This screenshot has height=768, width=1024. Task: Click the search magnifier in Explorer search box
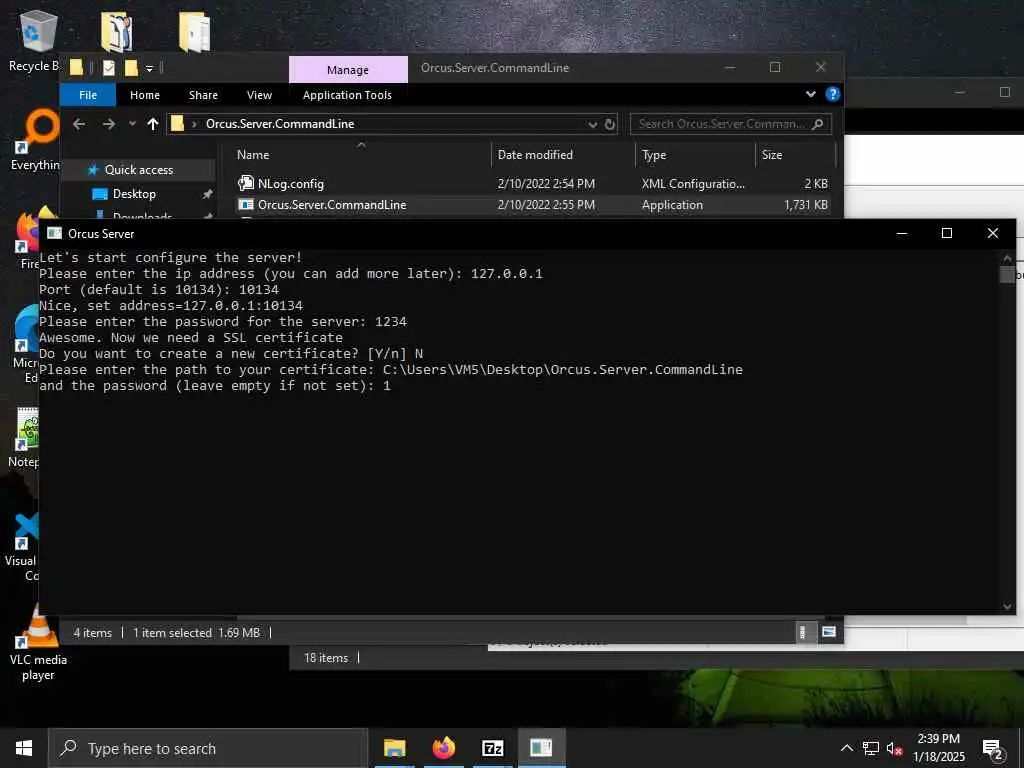(817, 124)
